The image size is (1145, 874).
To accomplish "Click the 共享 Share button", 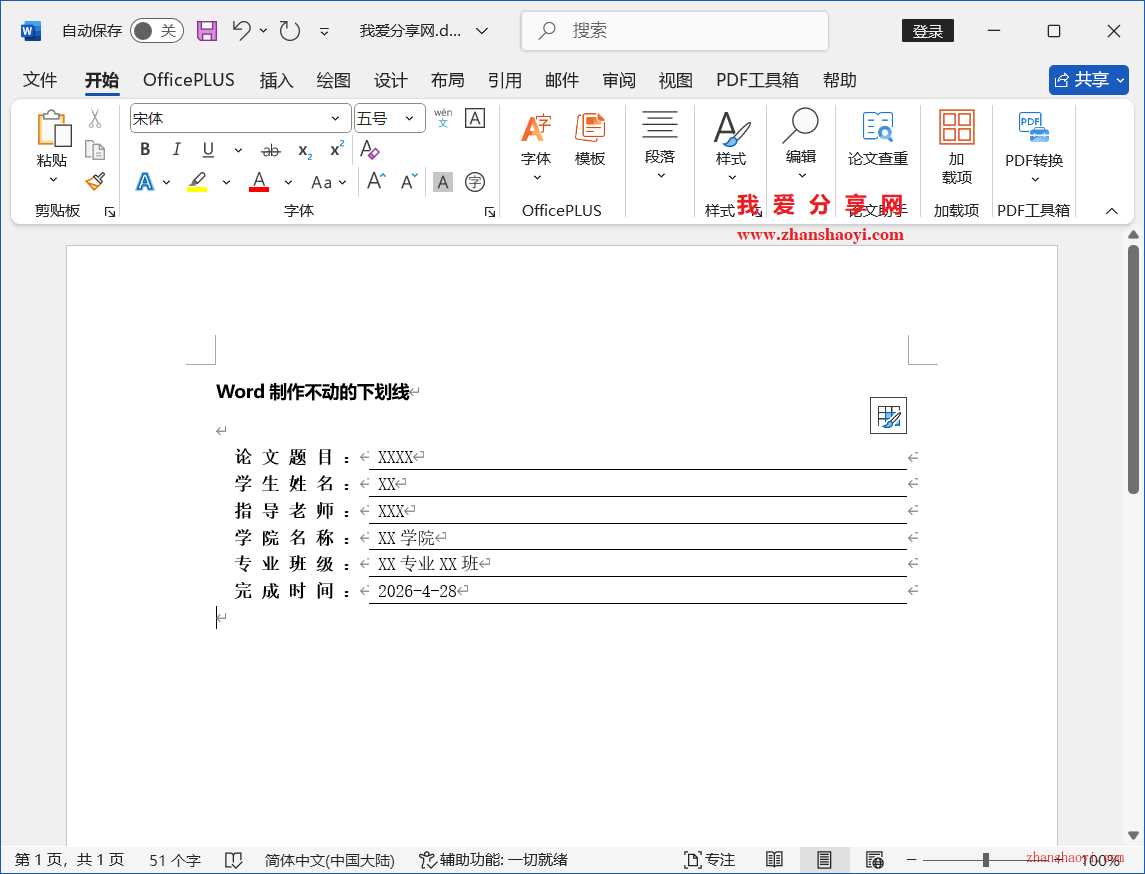I will click(x=1089, y=80).
